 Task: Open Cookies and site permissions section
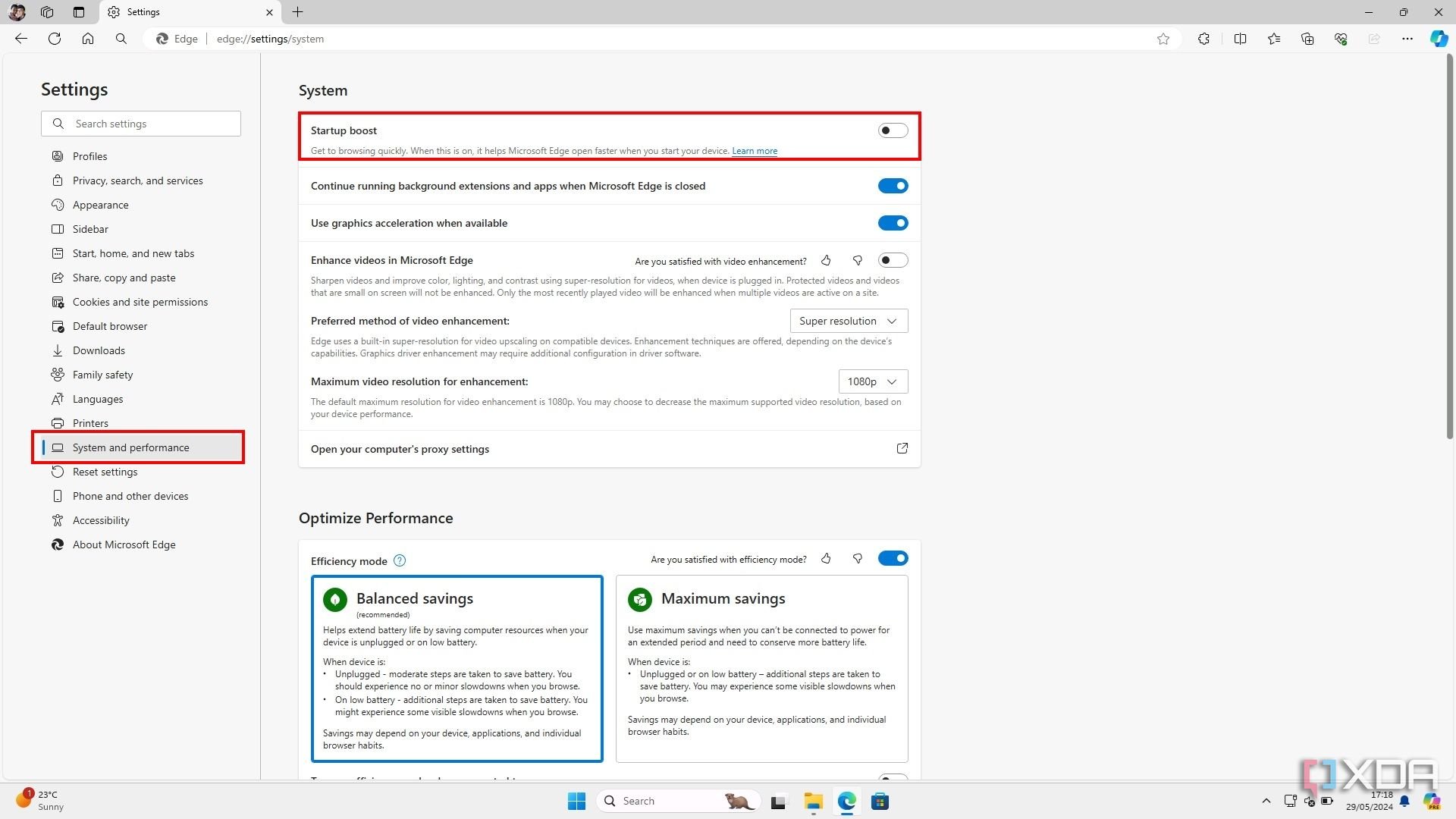pyautogui.click(x=140, y=302)
